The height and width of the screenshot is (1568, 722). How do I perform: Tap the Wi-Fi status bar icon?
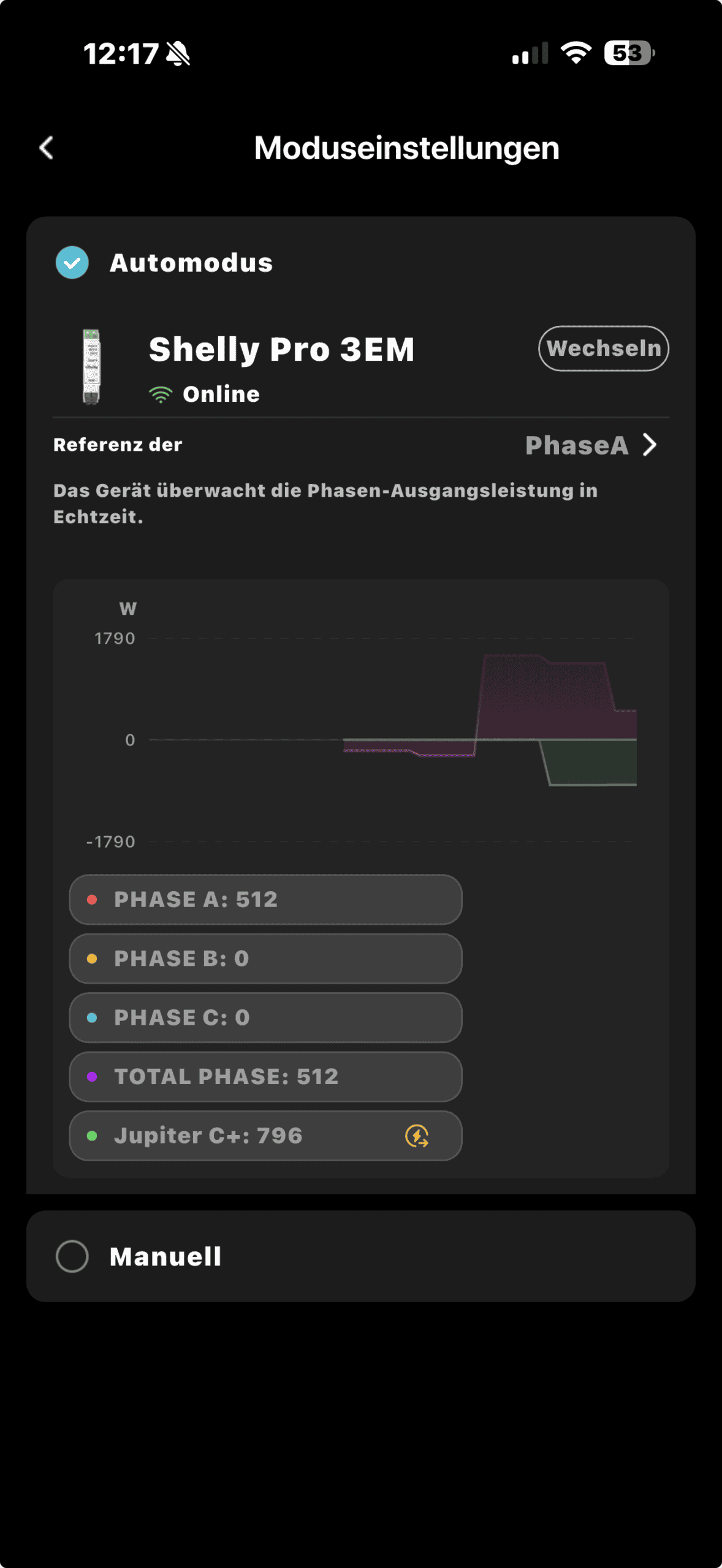576,53
